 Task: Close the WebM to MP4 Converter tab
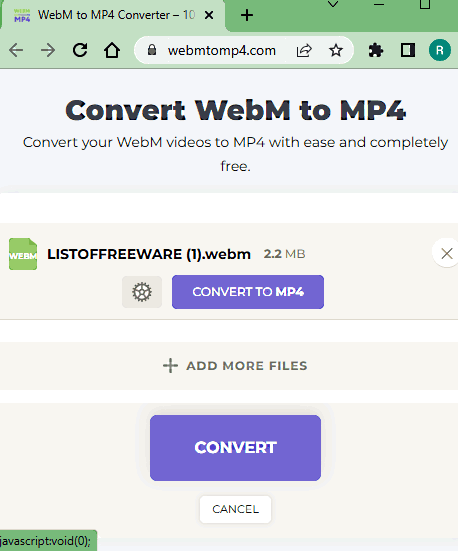209,15
